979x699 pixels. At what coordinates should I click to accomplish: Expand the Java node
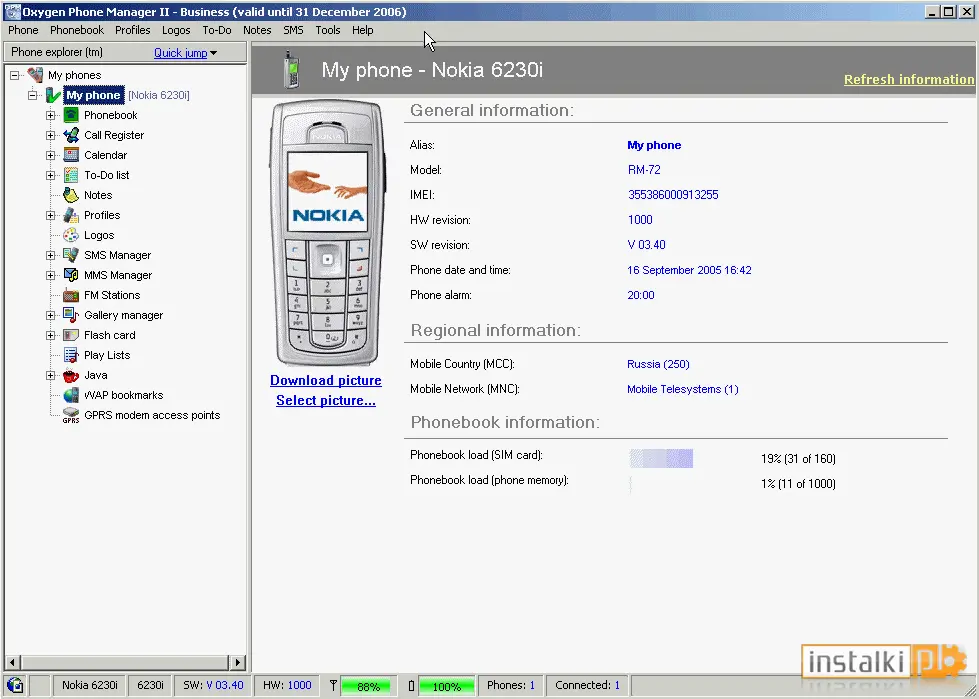click(51, 375)
